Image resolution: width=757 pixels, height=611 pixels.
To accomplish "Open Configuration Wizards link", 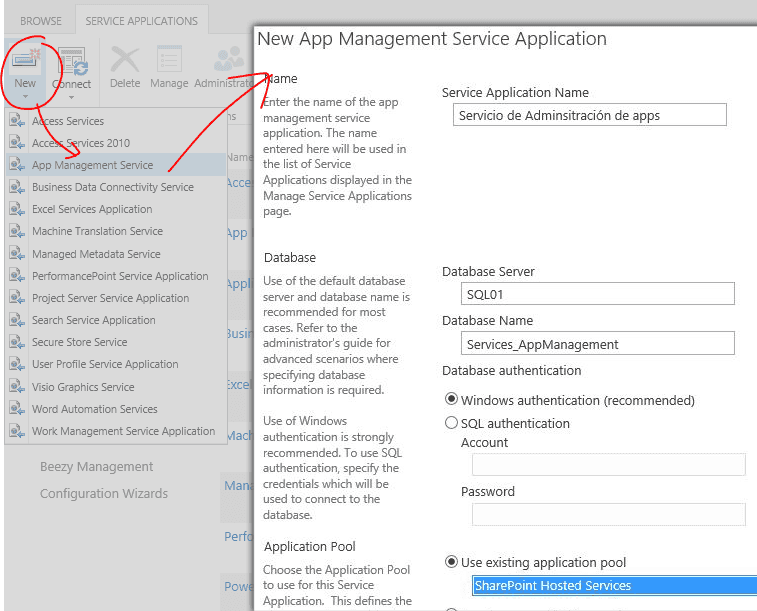I will point(104,493).
